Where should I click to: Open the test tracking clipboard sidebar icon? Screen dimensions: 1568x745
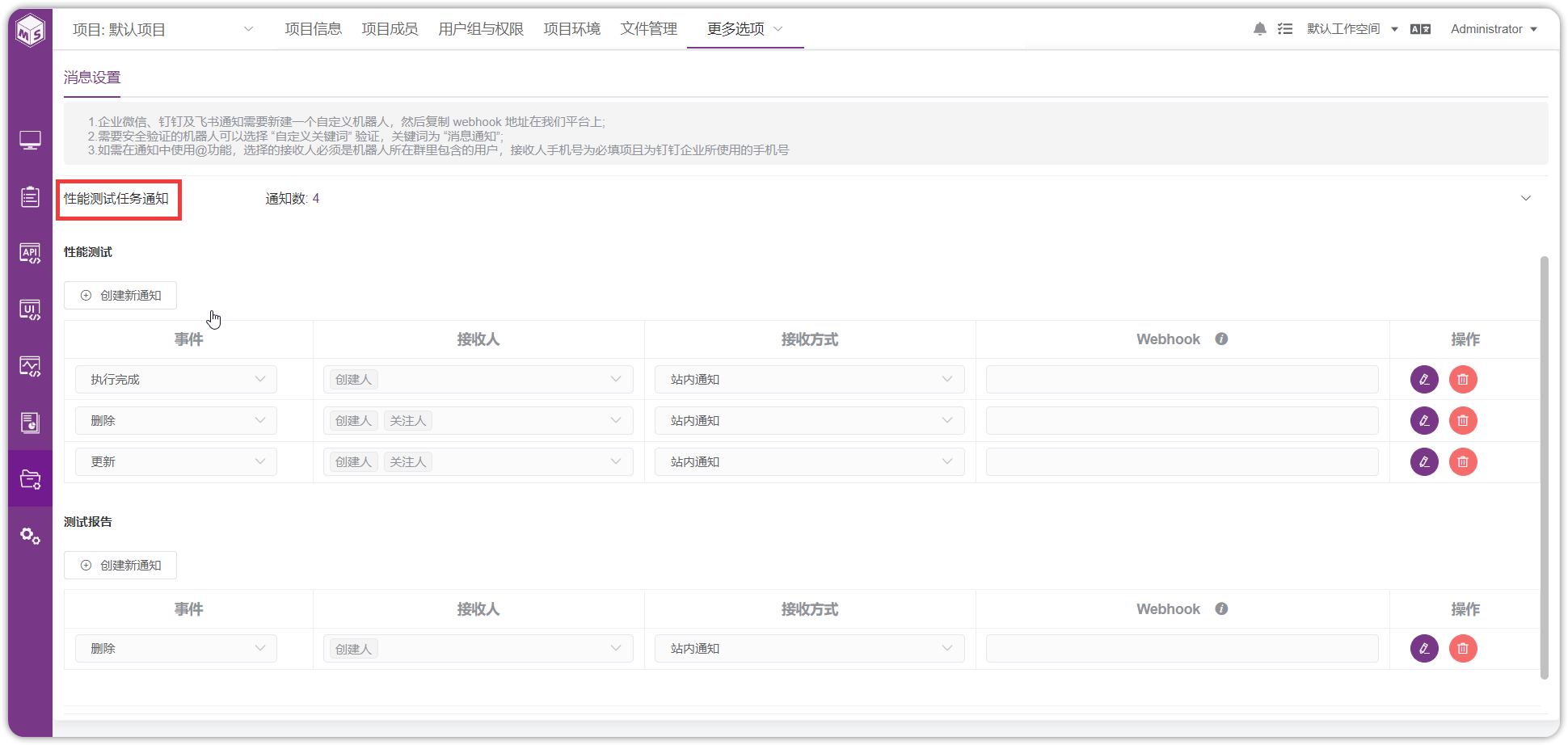coord(30,197)
